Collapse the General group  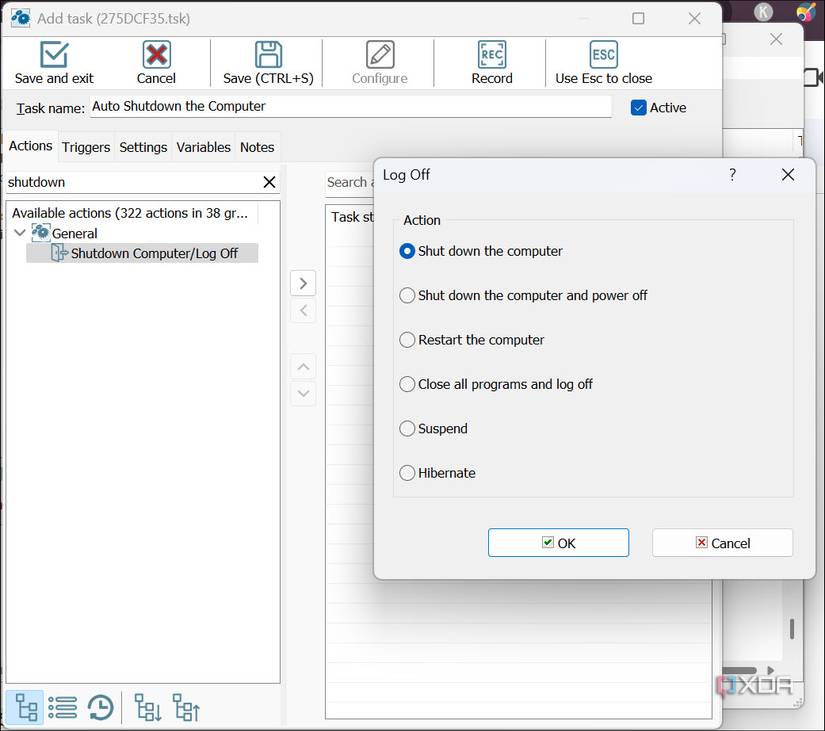pyautogui.click(x=21, y=232)
